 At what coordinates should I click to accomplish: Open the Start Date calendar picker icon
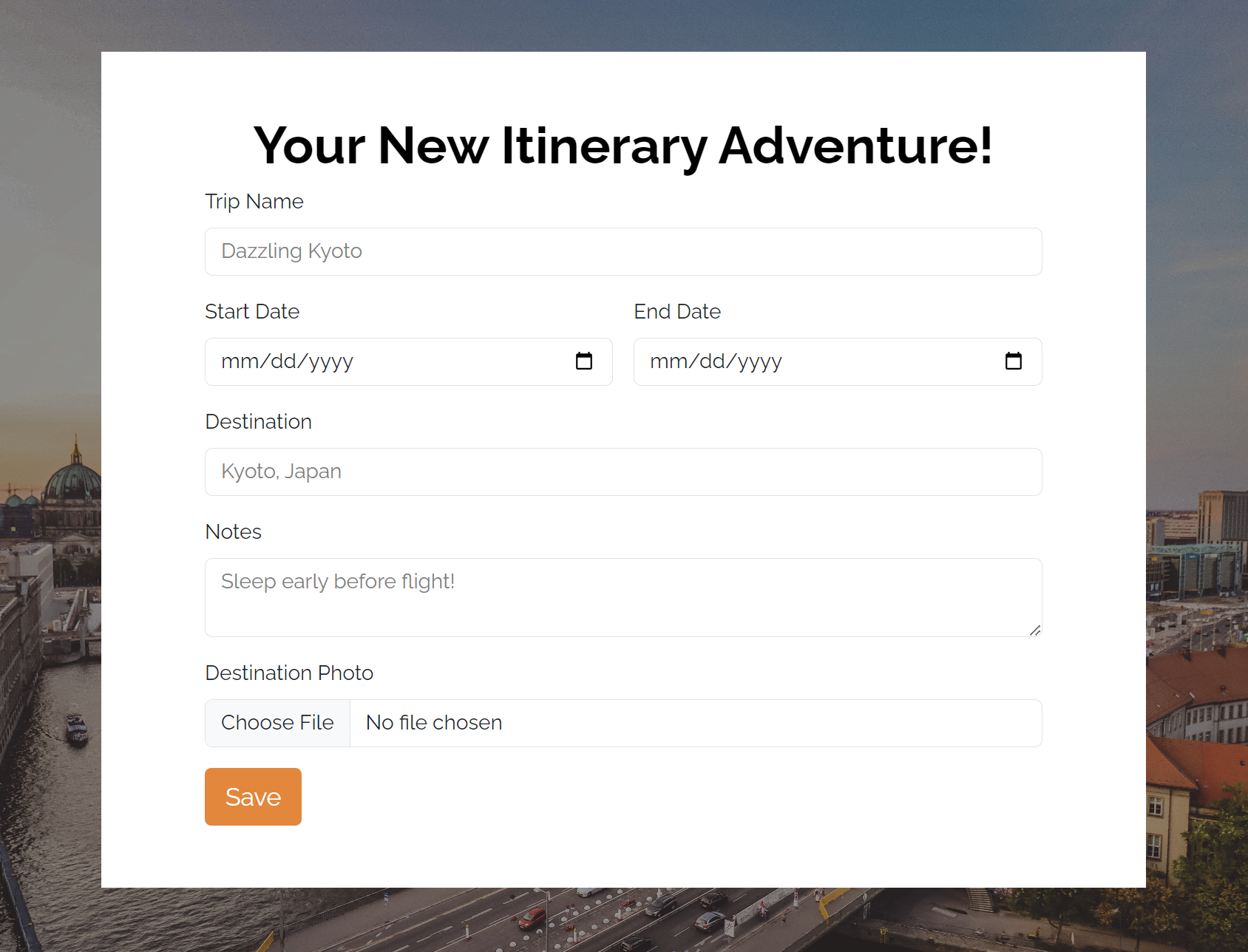click(583, 361)
